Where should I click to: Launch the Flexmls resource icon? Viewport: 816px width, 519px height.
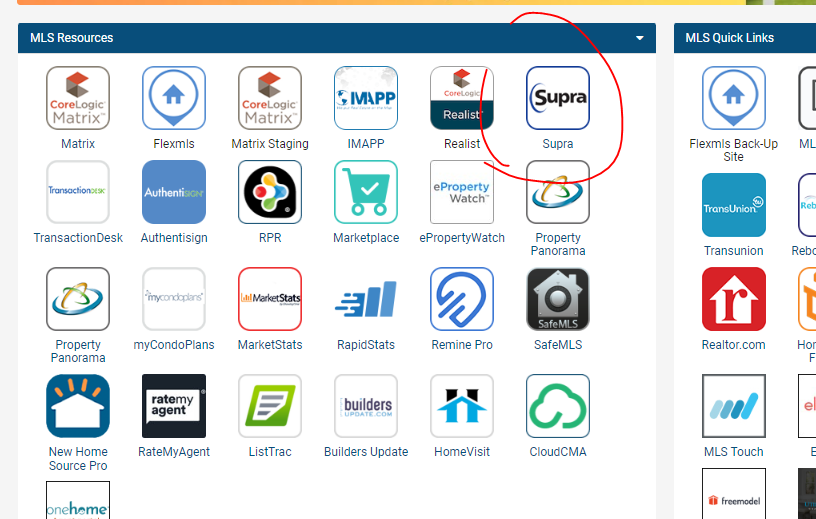click(174, 98)
